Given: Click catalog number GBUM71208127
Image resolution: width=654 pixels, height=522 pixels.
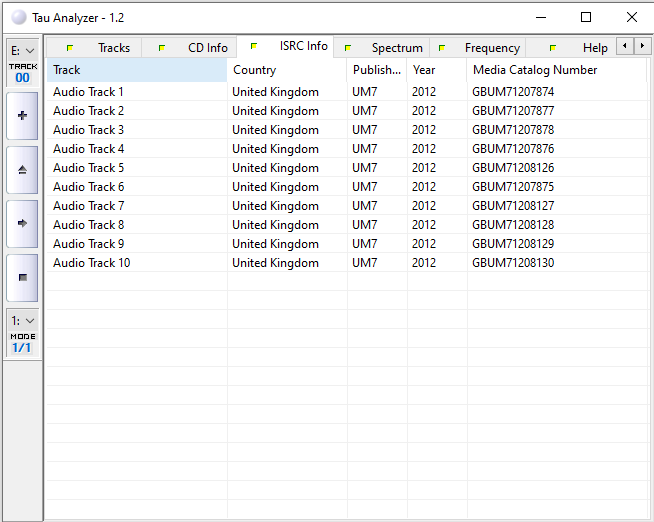Looking at the screenshot, I should click(513, 206).
